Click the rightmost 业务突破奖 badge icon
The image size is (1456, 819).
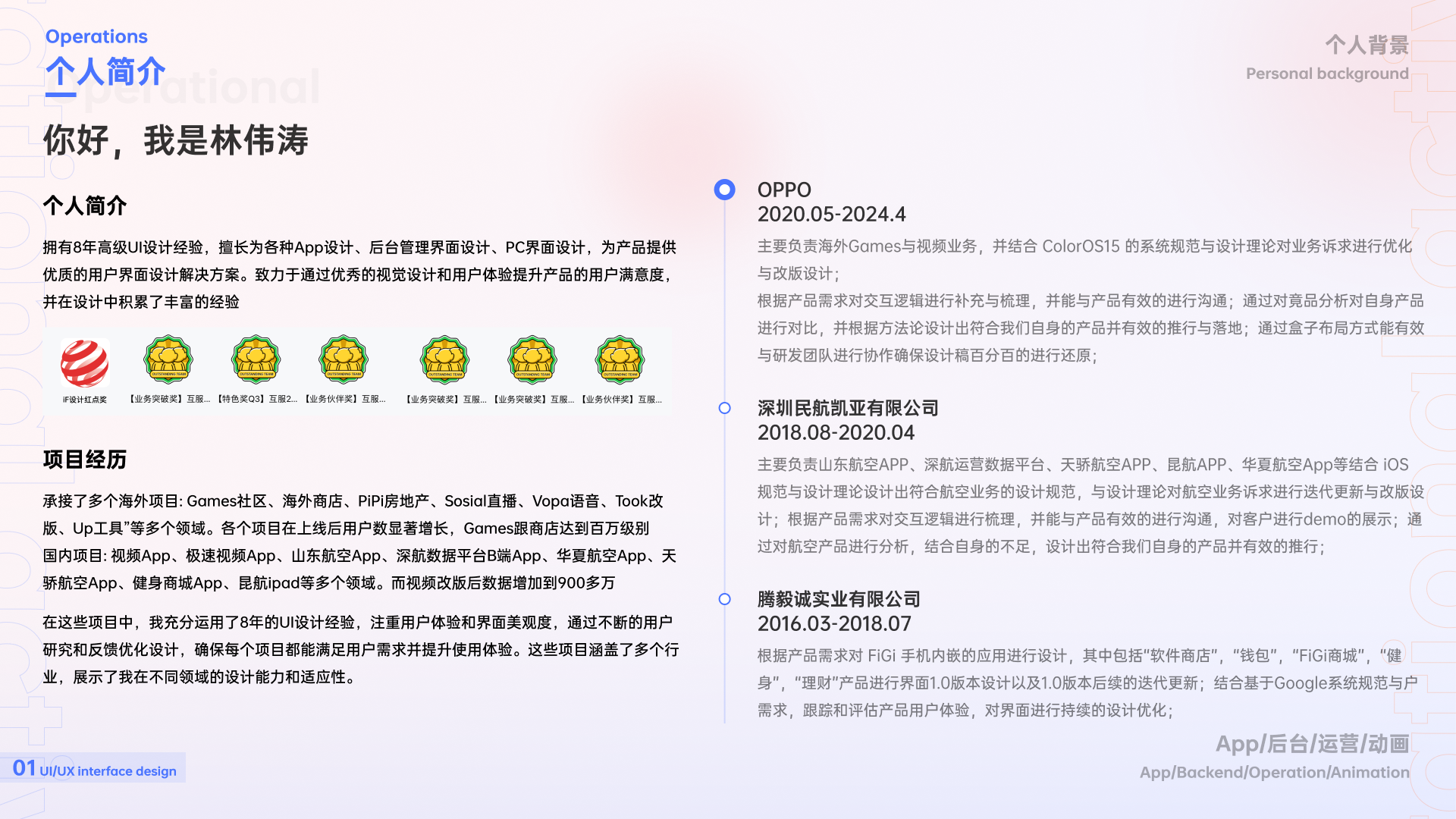tap(532, 359)
